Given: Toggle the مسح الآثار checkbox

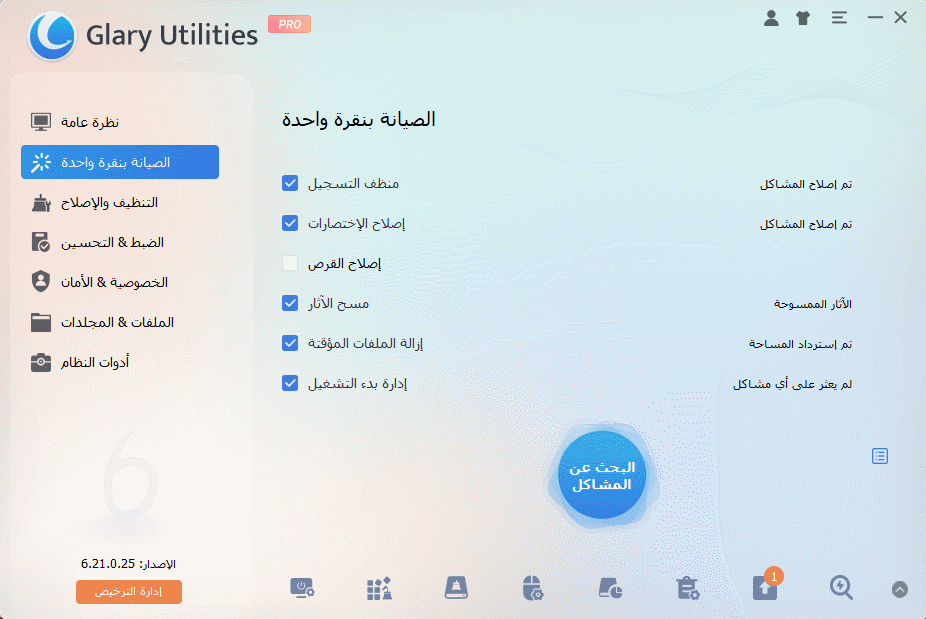Looking at the screenshot, I should [x=290, y=303].
